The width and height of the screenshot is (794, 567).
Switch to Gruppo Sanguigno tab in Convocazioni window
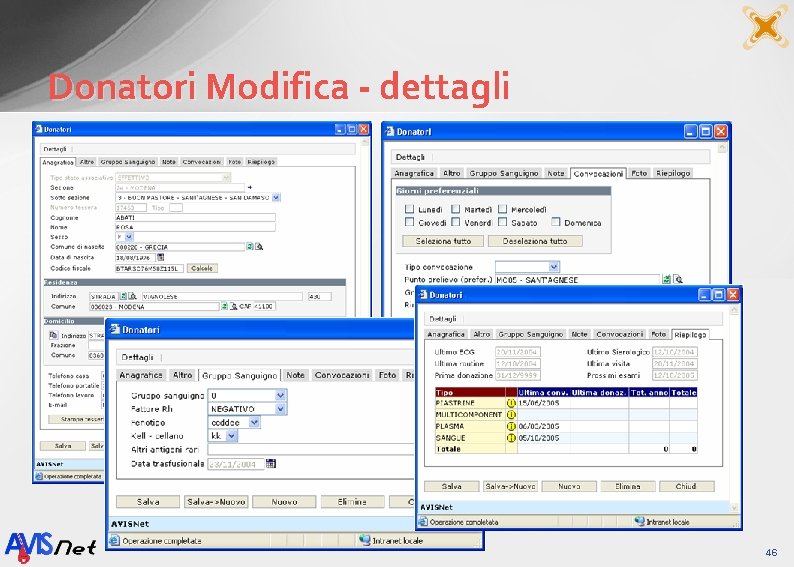(503, 173)
